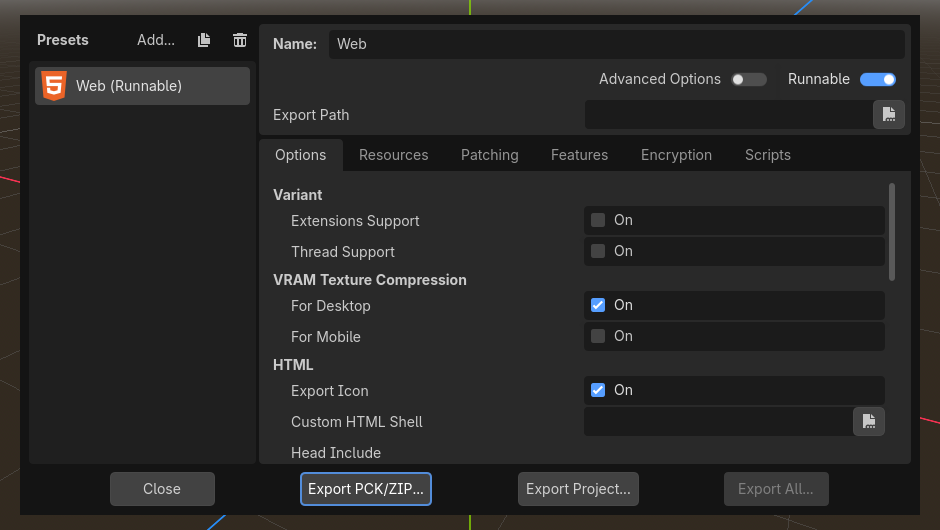This screenshot has width=940, height=530.
Task: Click the Extensions Support label
Action: click(x=355, y=221)
